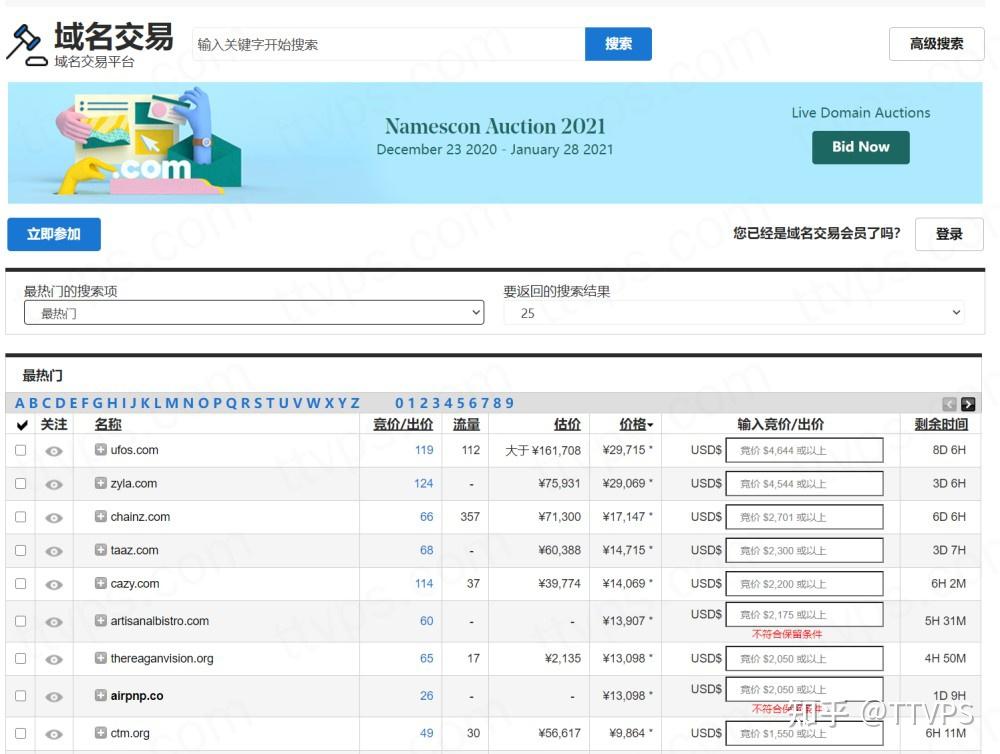Check the checkbox for artisanalbistro.com
Screen dimensions: 1000x754
(20, 621)
